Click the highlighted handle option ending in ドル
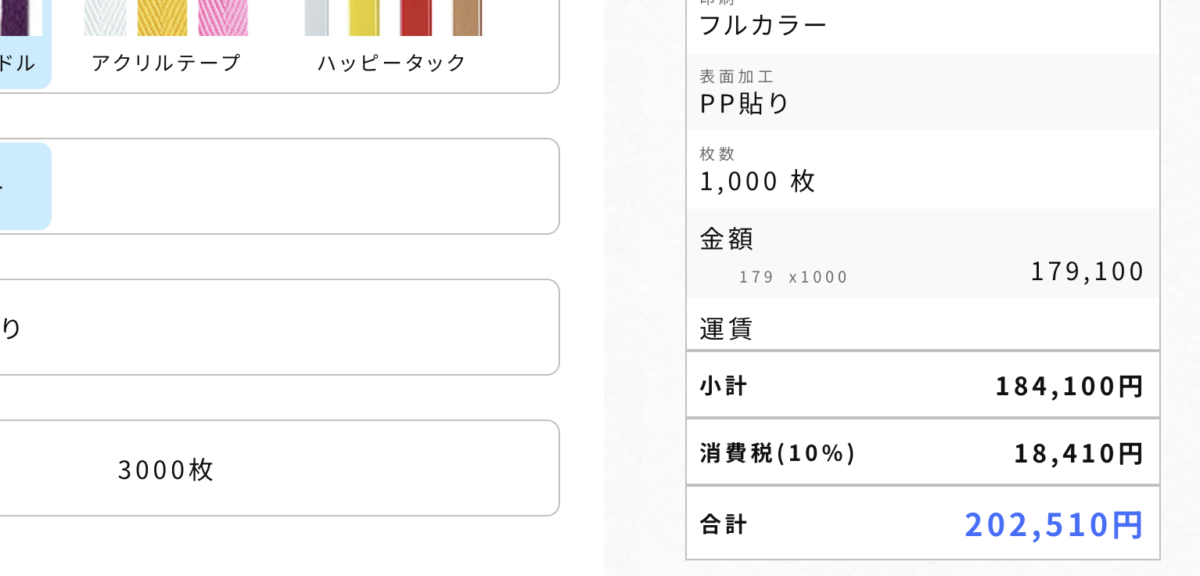 [x=20, y=44]
